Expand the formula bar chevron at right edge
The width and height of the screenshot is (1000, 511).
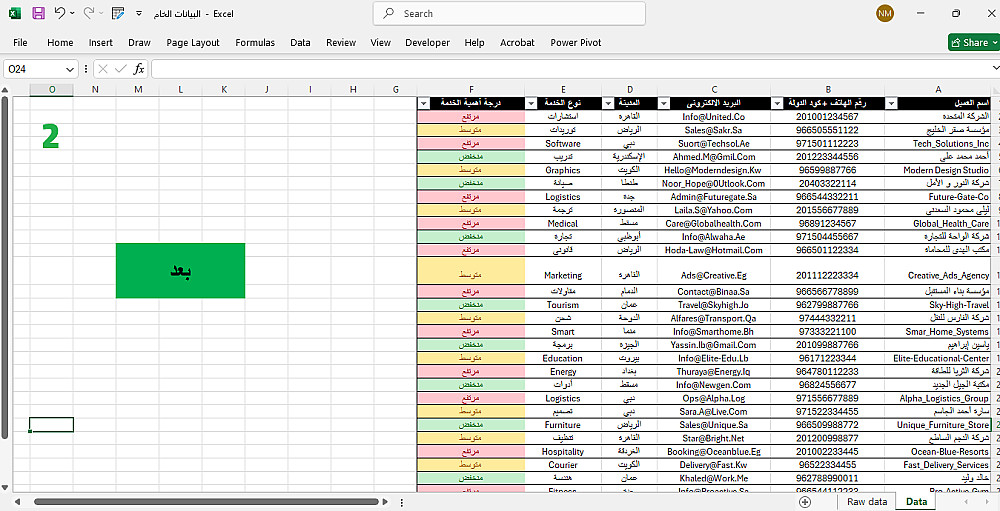996,69
